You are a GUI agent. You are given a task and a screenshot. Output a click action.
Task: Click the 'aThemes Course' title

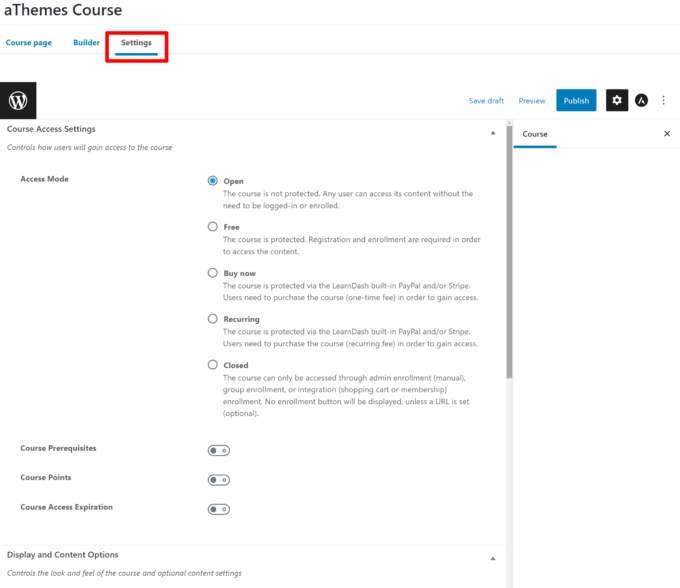pyautogui.click(x=63, y=10)
